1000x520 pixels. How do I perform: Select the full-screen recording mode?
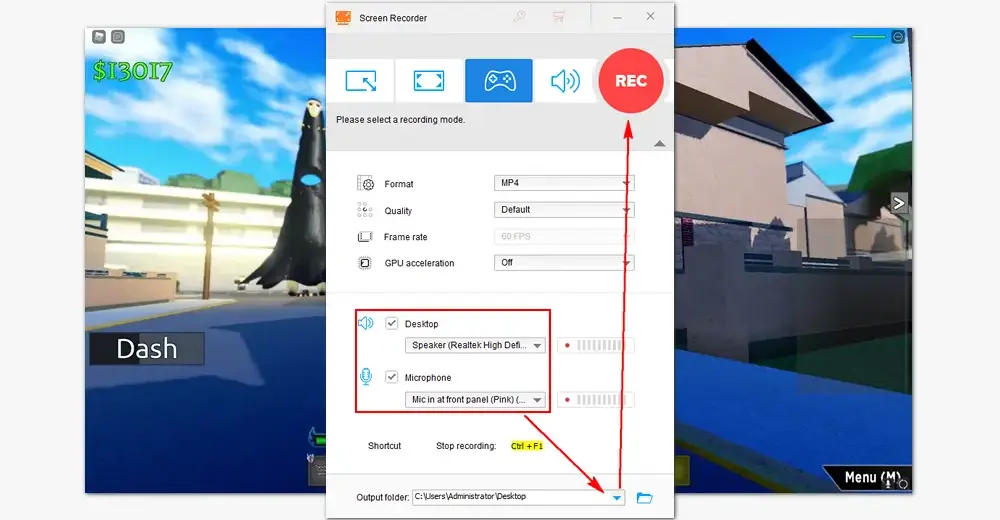[x=429, y=80]
